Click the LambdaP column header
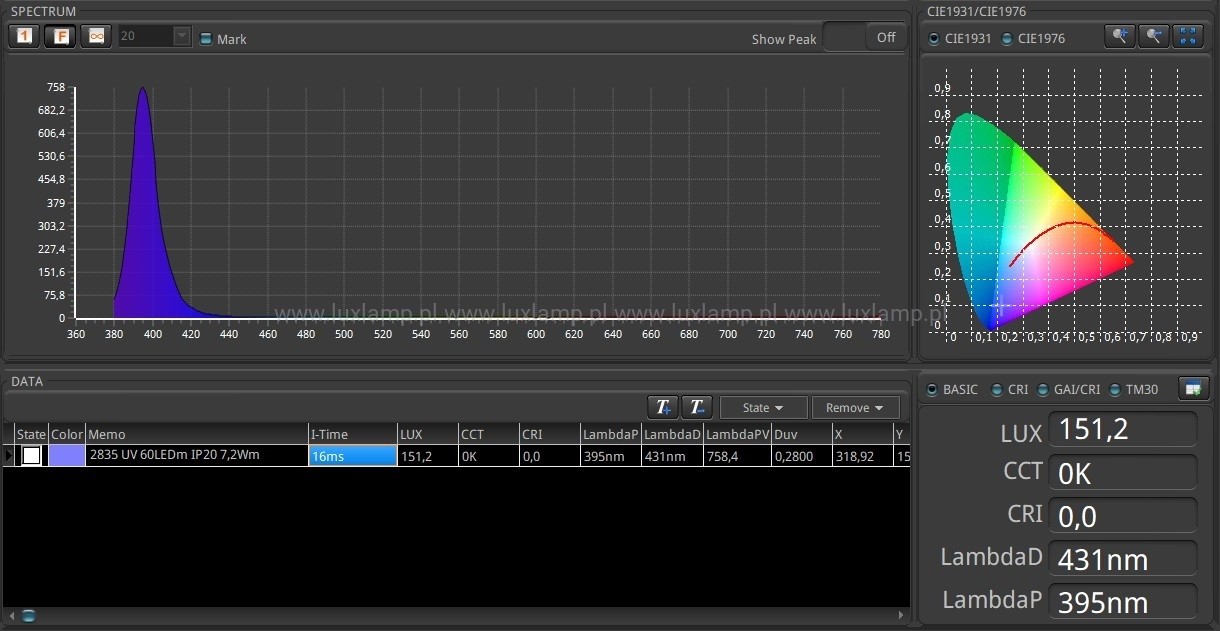 click(x=610, y=434)
